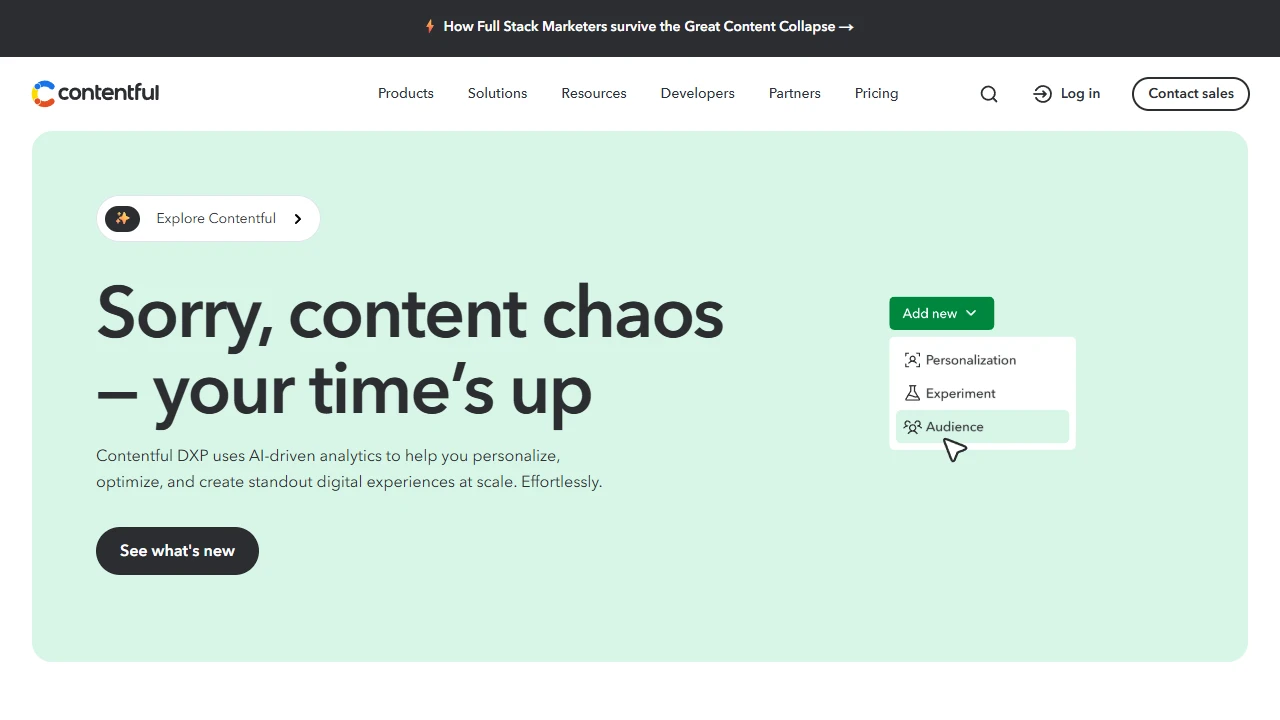Click the Experiment flask icon
The height and width of the screenshot is (720, 1280).
[912, 393]
